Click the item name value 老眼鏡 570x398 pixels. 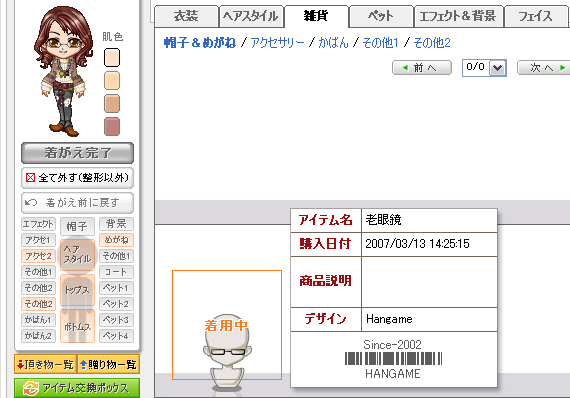click(x=384, y=220)
